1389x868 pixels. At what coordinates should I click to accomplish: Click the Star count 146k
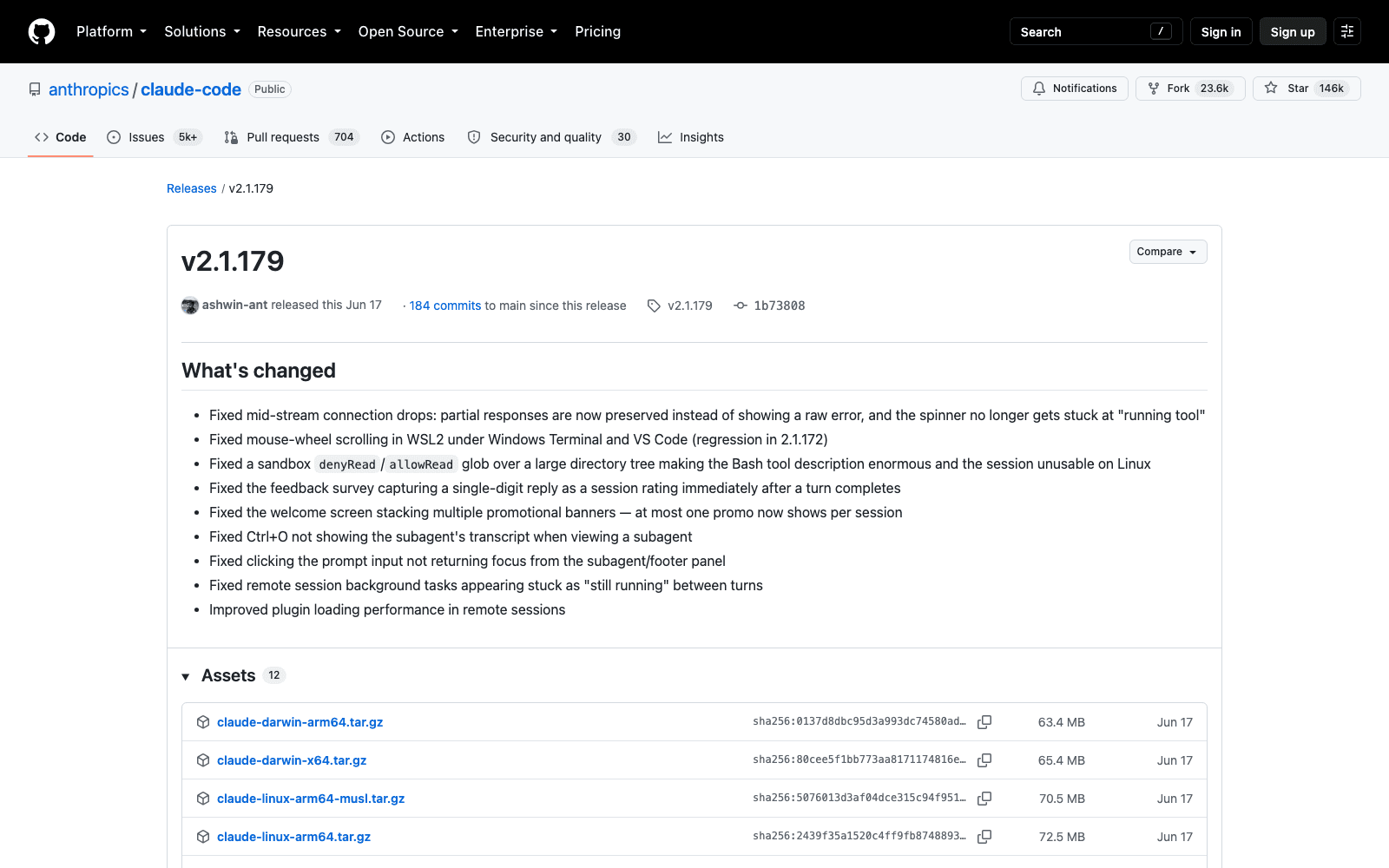click(x=1331, y=89)
